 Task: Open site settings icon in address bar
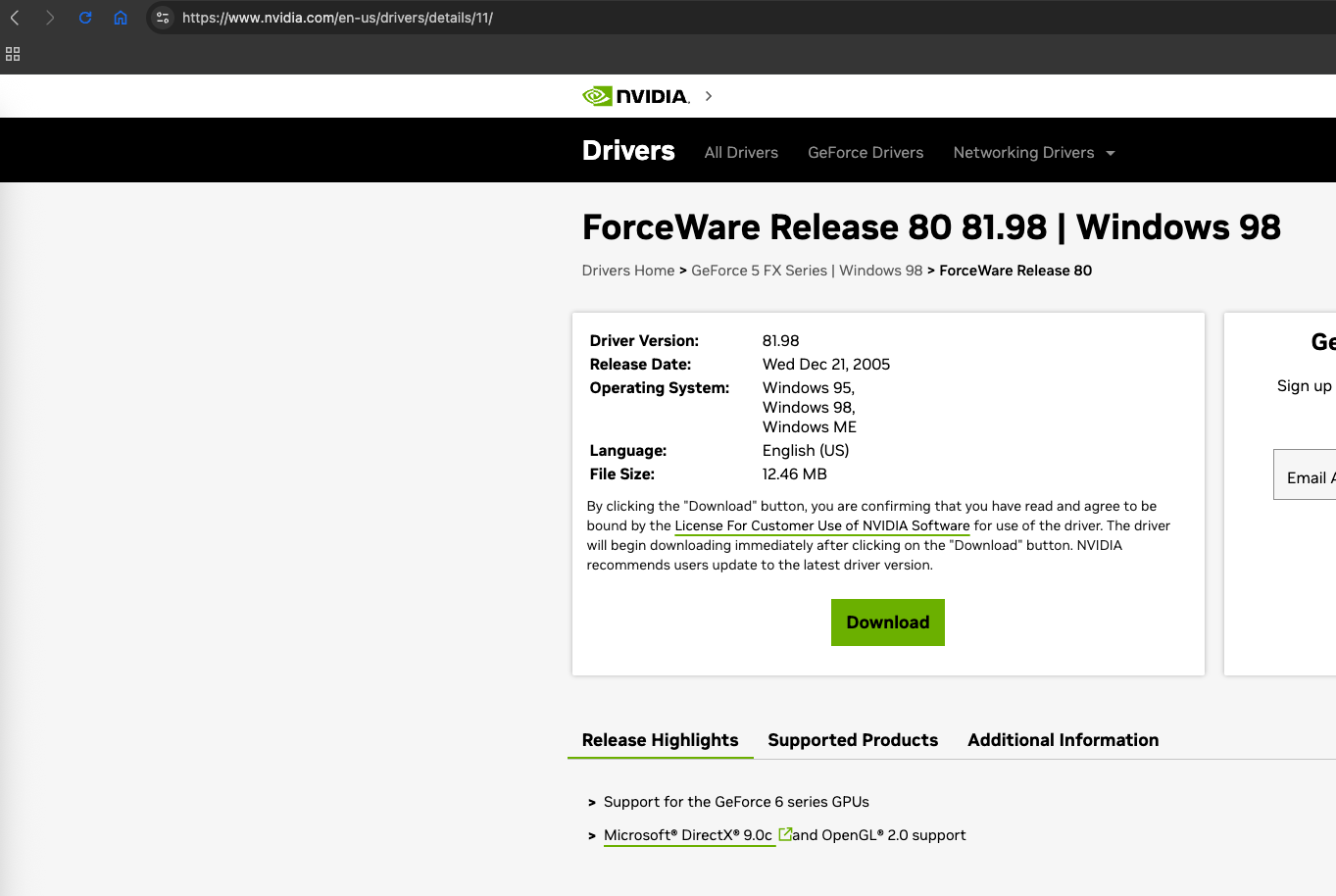coord(163,18)
